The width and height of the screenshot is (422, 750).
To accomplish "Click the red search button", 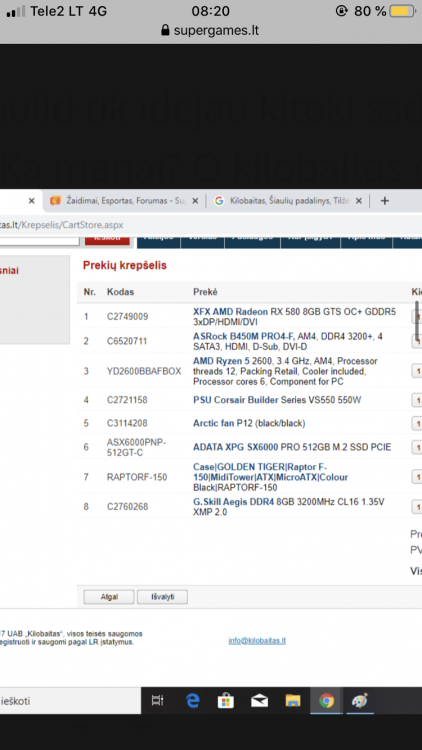I will [107, 239].
